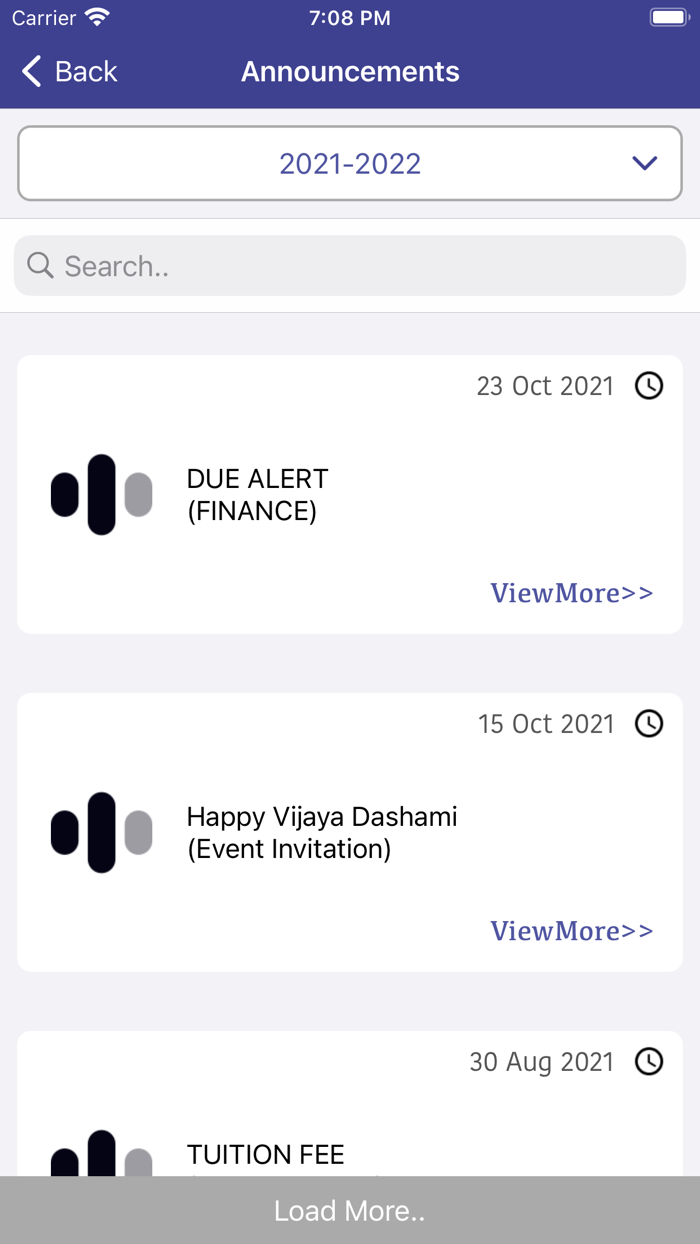Viewport: 700px width, 1244px height.
Task: Click the clock icon beside 15 Oct 2021
Action: pos(649,724)
